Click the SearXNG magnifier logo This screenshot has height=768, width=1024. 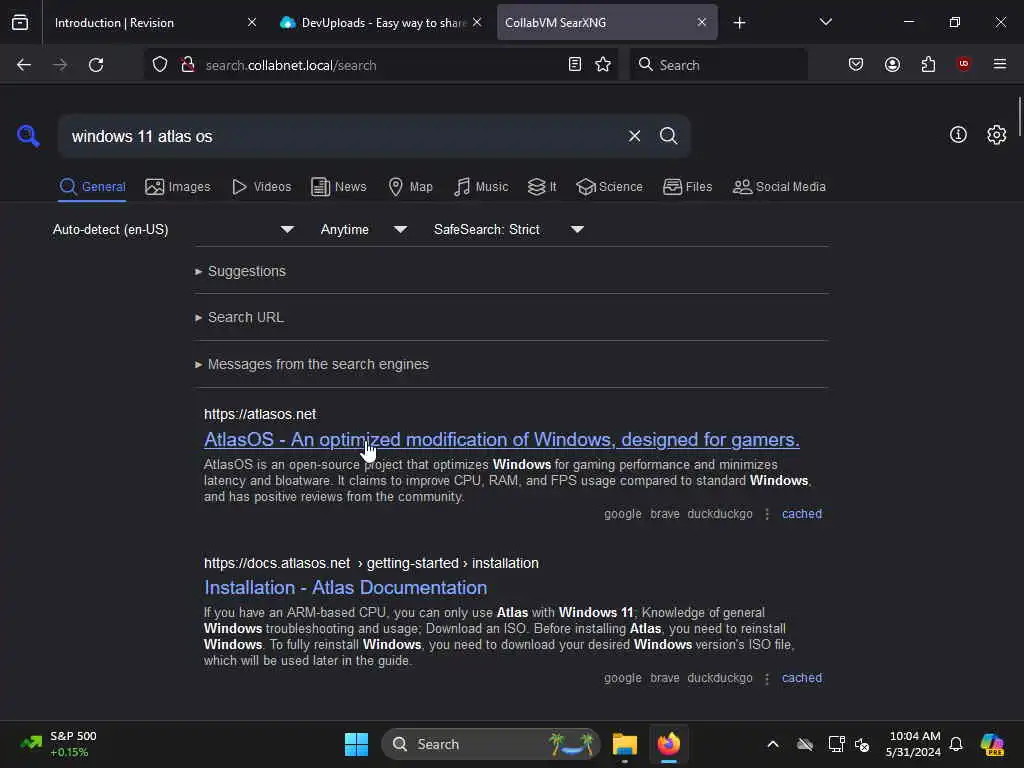click(x=28, y=136)
